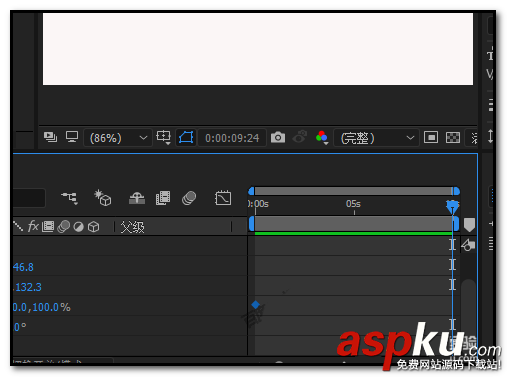Open the 完整 resolution dropdown

(376, 138)
